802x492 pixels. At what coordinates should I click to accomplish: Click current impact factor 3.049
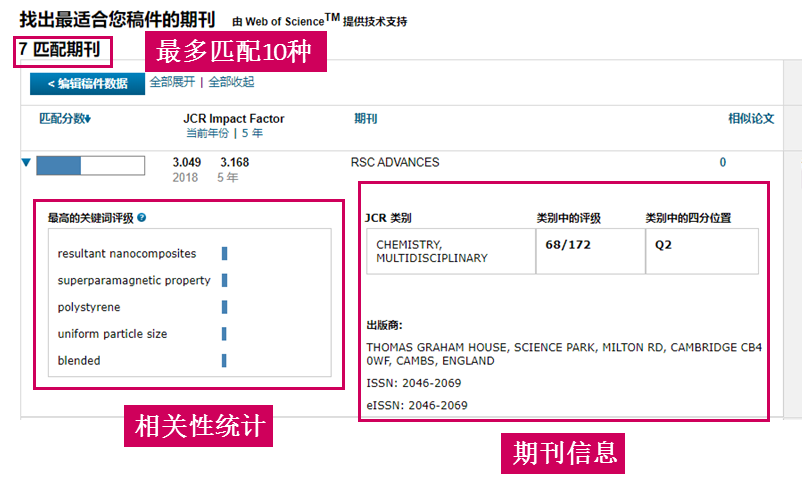click(x=187, y=163)
